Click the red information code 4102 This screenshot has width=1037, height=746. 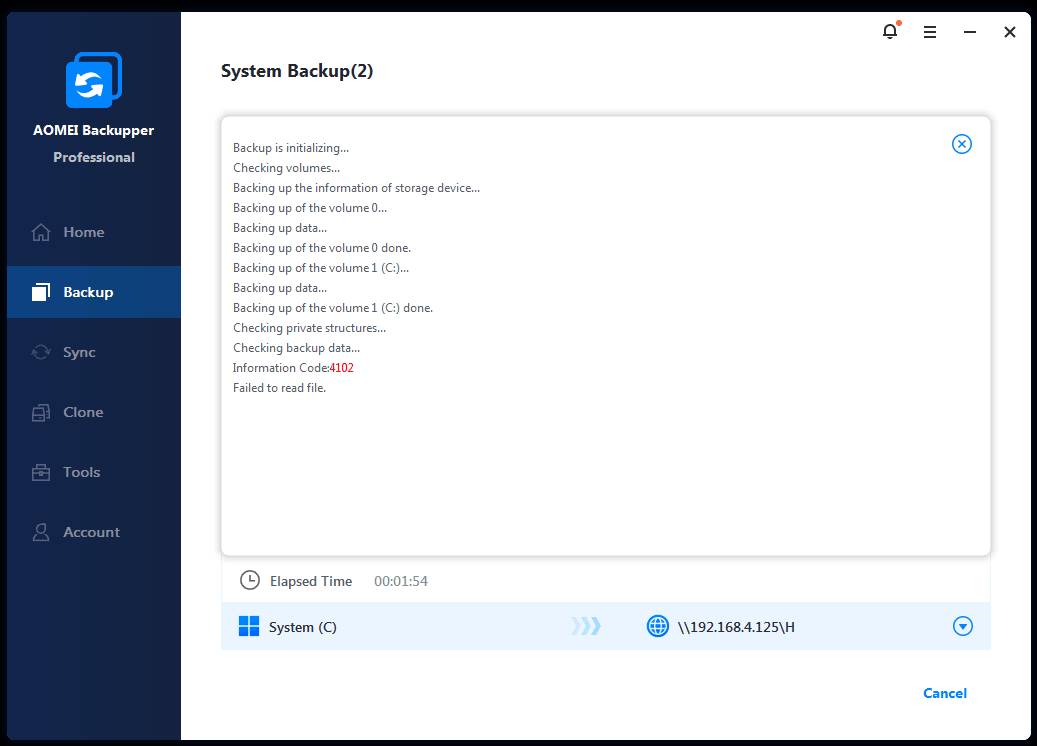[342, 368]
